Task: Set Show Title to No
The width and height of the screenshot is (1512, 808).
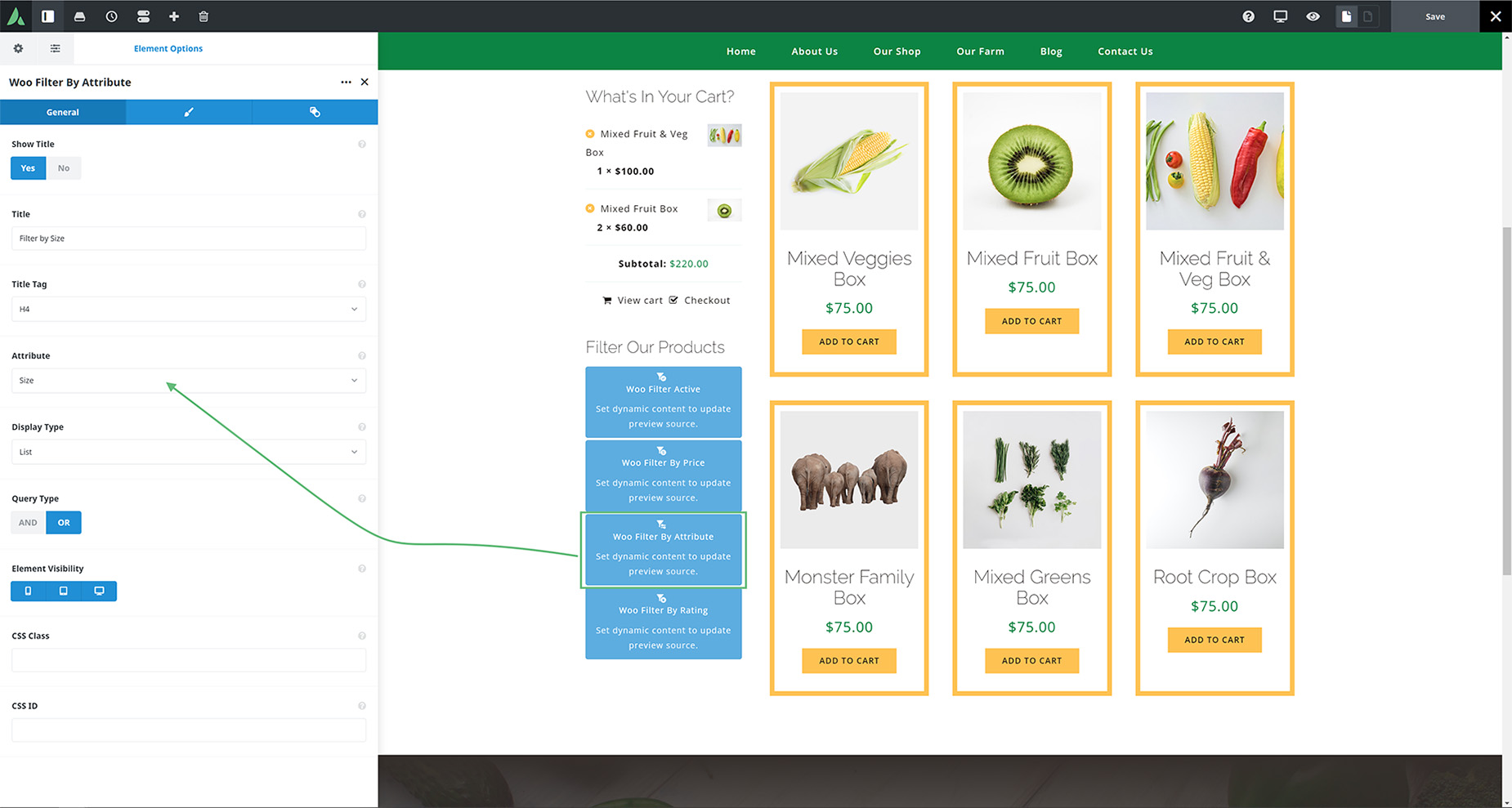Action: coord(64,168)
